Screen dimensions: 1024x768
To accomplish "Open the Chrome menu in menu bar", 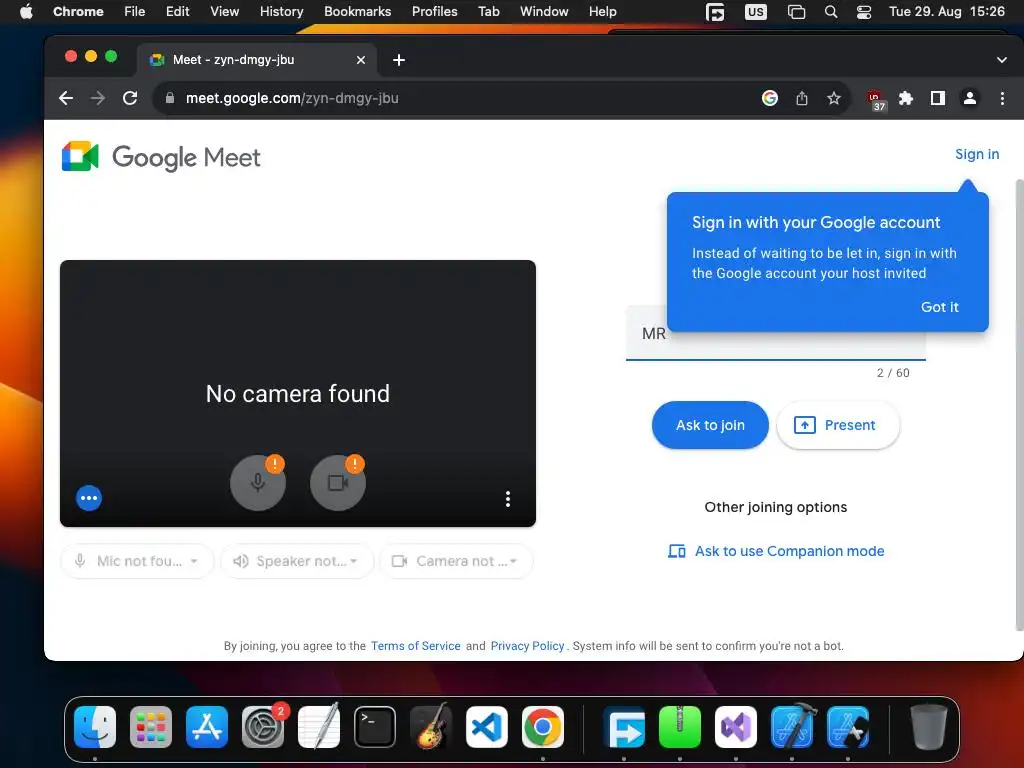I will click(78, 11).
